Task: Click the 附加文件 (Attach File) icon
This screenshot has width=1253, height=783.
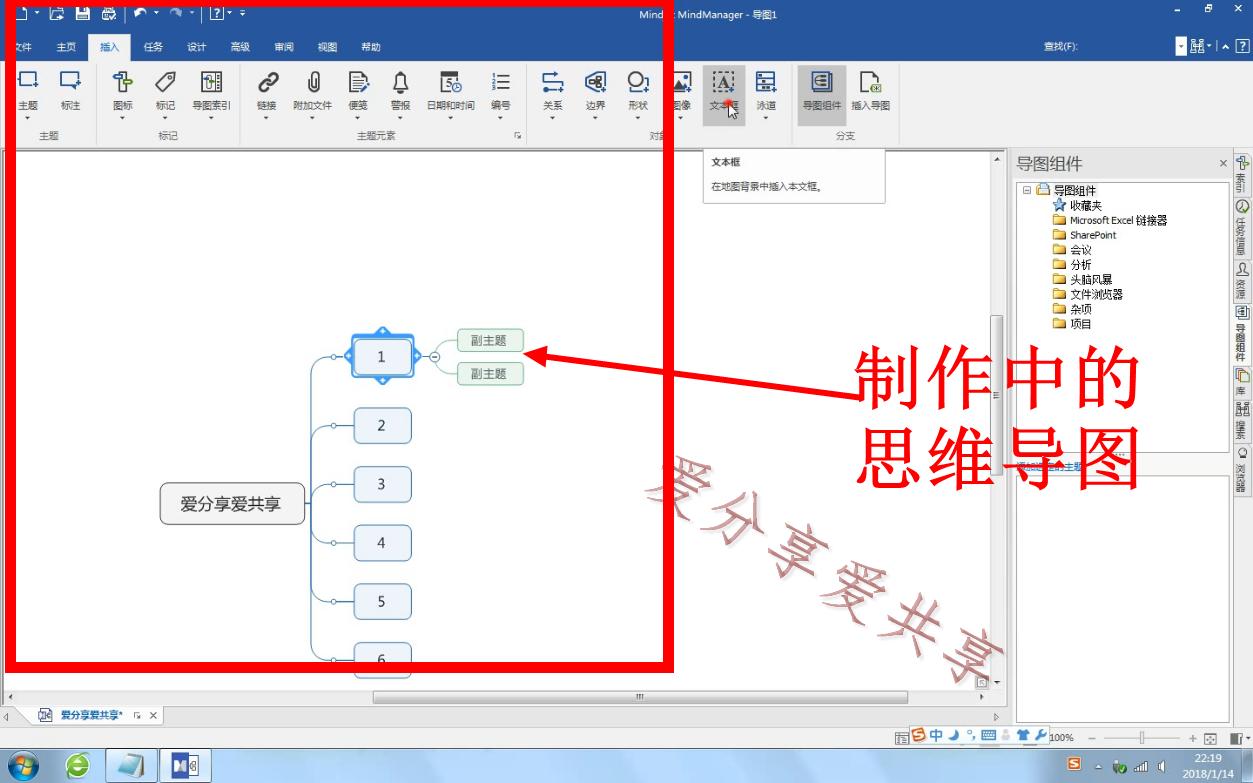Action: 312,95
